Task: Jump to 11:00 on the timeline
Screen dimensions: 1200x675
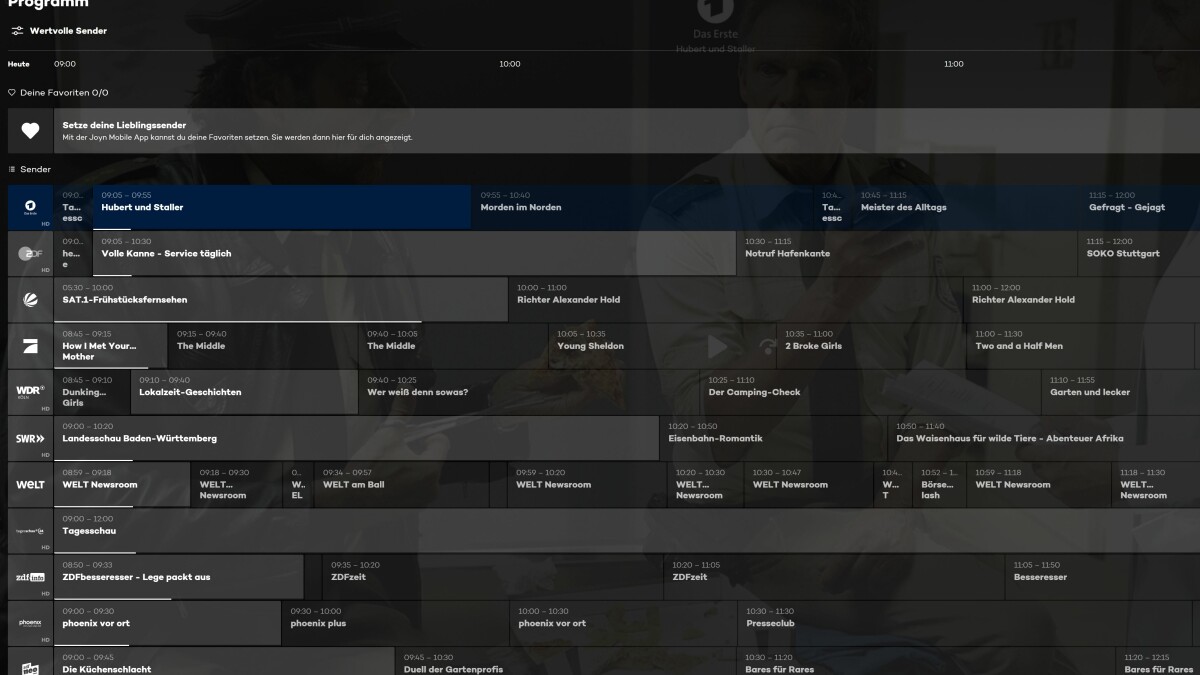Action: [954, 64]
